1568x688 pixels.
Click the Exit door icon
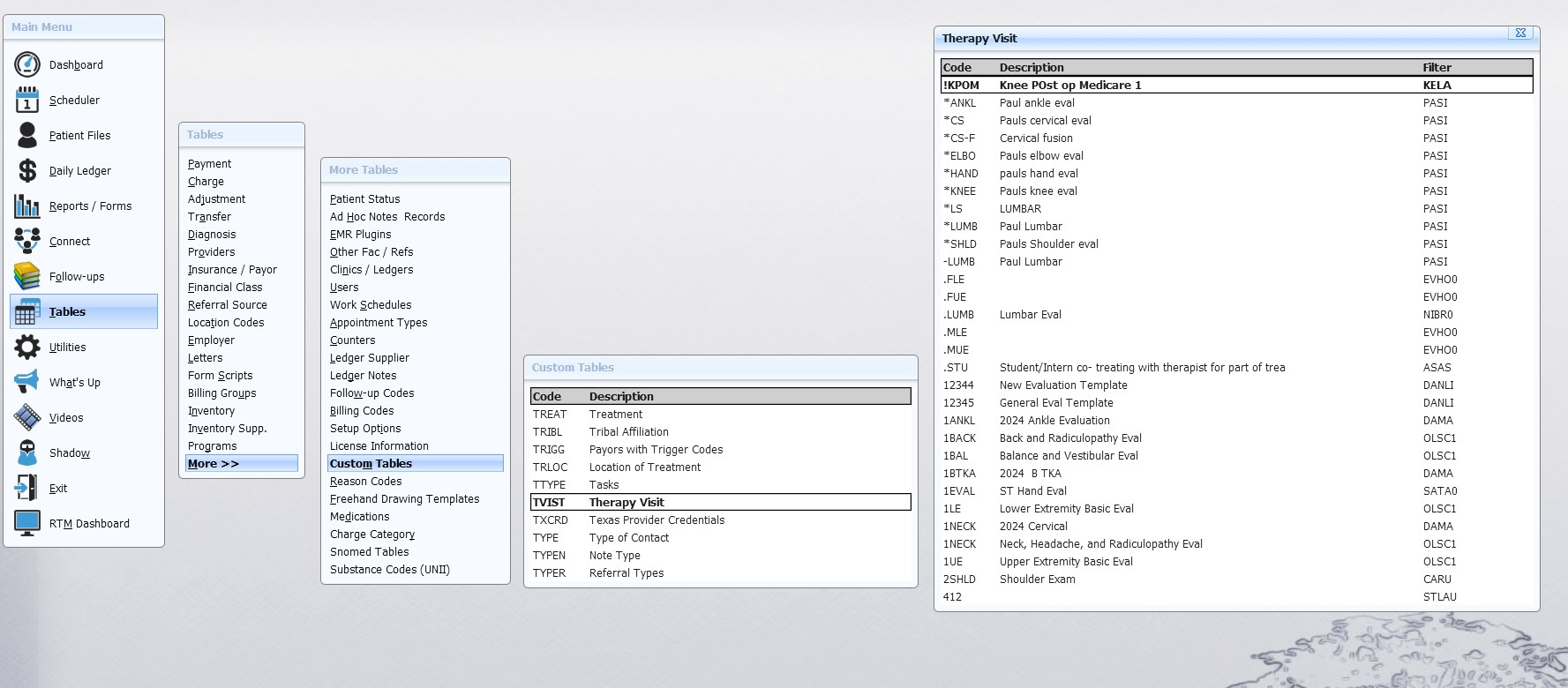coord(27,488)
